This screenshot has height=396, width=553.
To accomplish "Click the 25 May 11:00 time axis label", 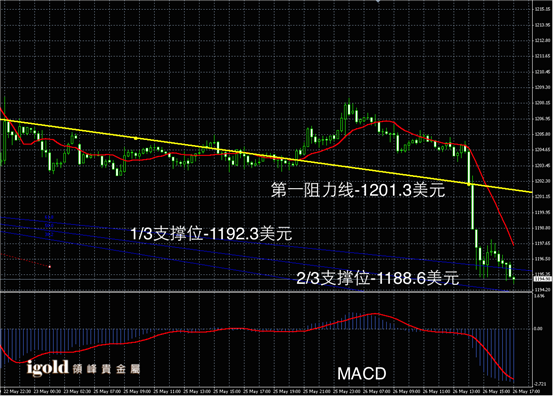I will pos(168,391).
